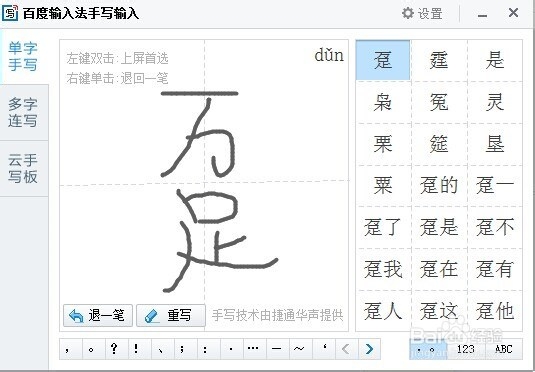Pick the phrase candidate 趸有
Image resolution: width=535 pixels, height=372 pixels.
click(x=495, y=269)
